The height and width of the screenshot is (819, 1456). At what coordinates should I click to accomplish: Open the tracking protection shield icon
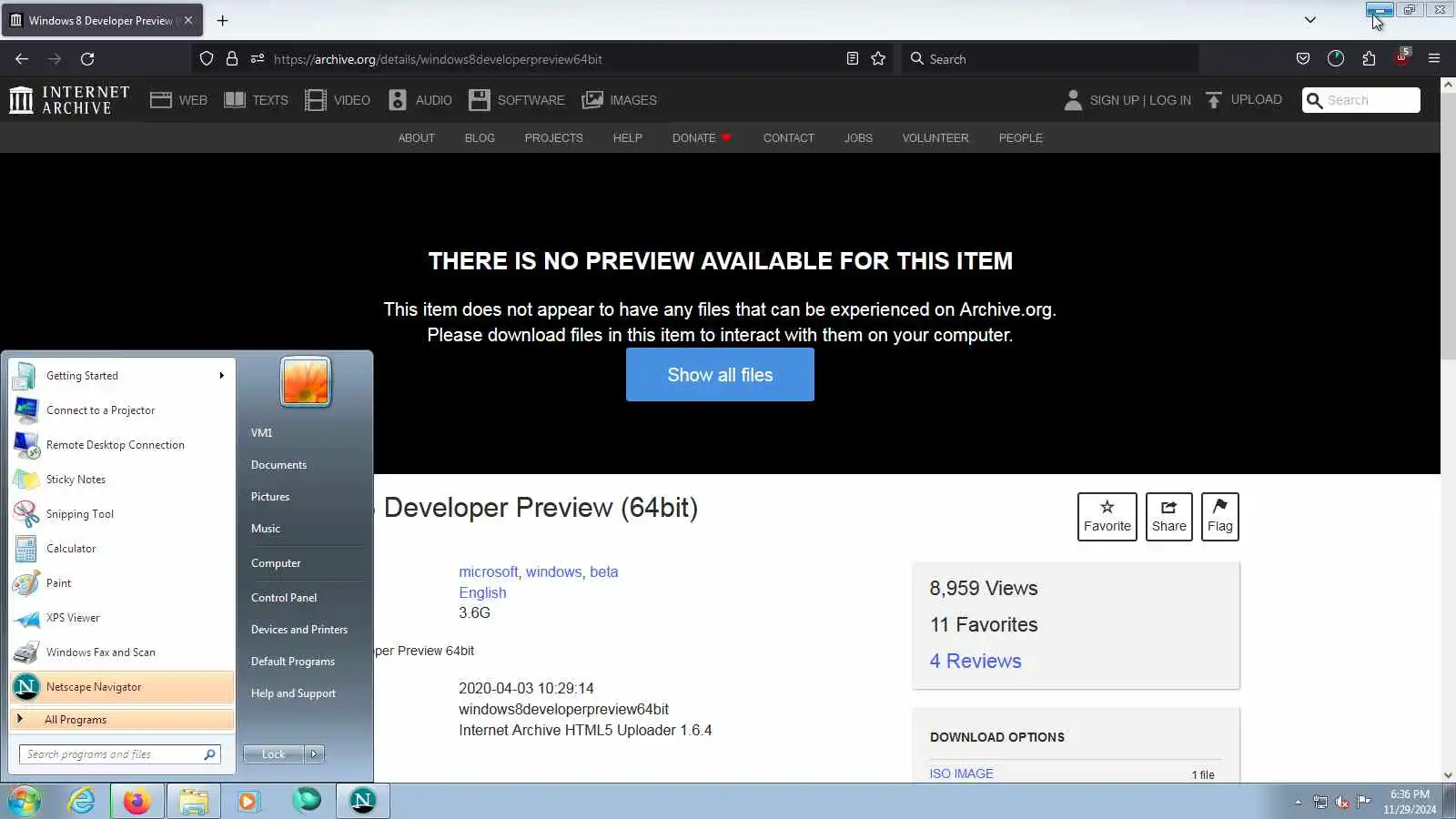click(x=207, y=59)
